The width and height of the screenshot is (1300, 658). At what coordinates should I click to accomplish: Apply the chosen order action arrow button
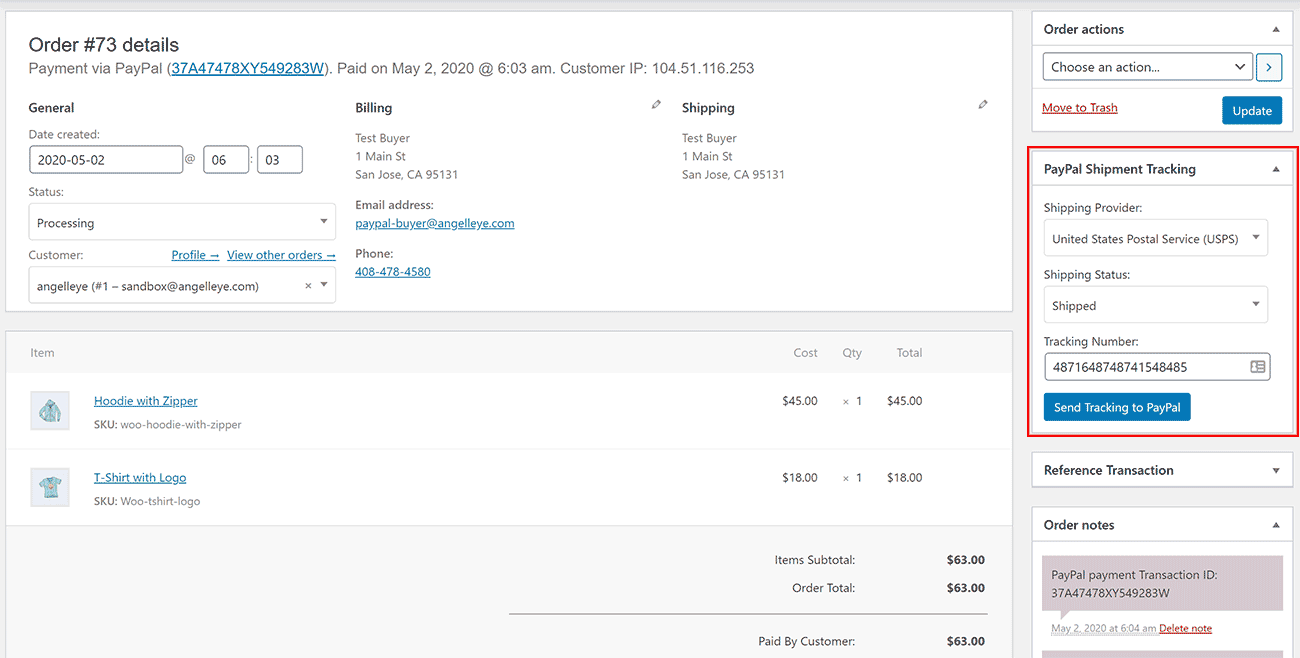click(1269, 67)
